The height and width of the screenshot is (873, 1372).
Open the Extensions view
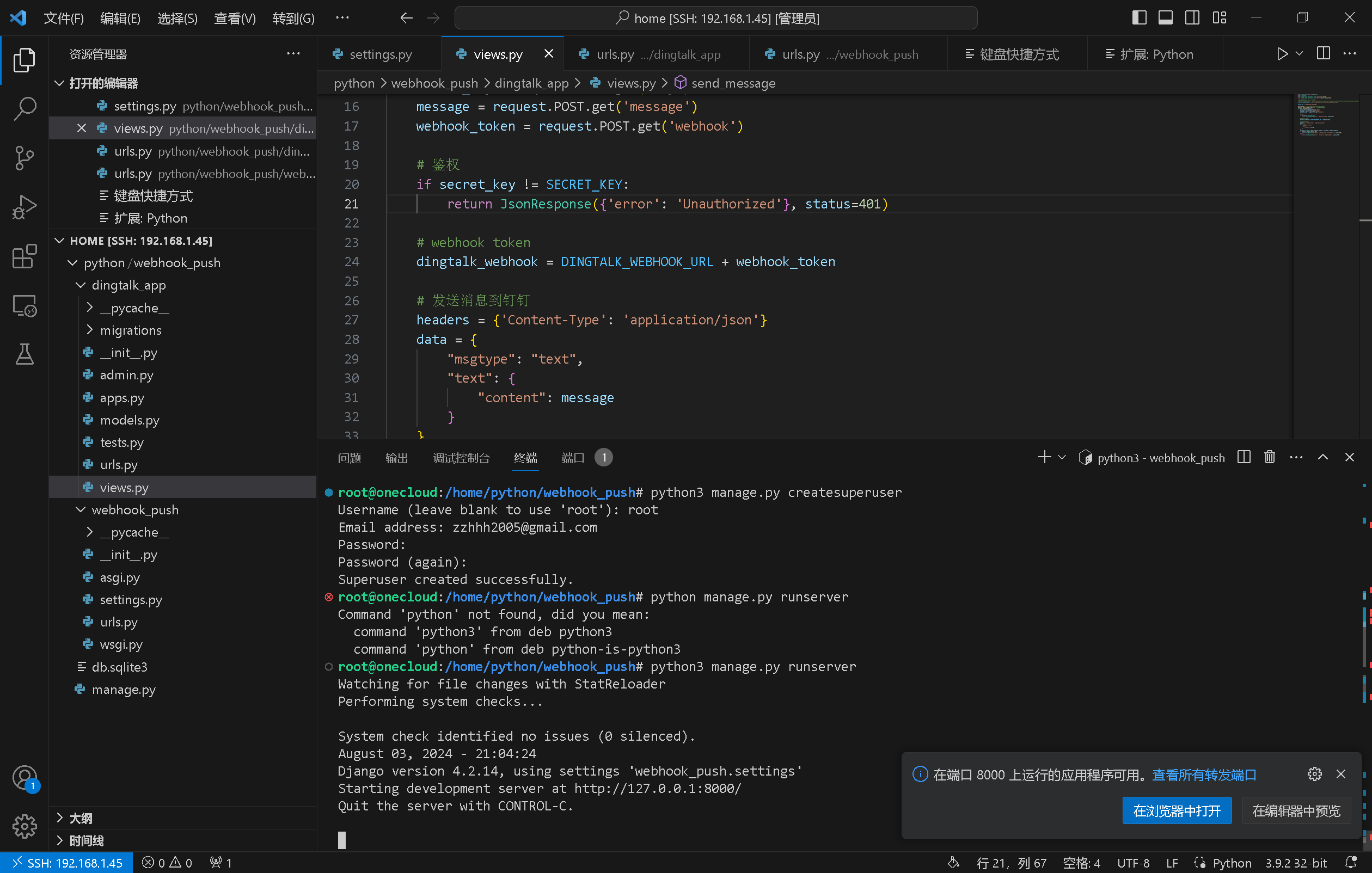[x=24, y=256]
